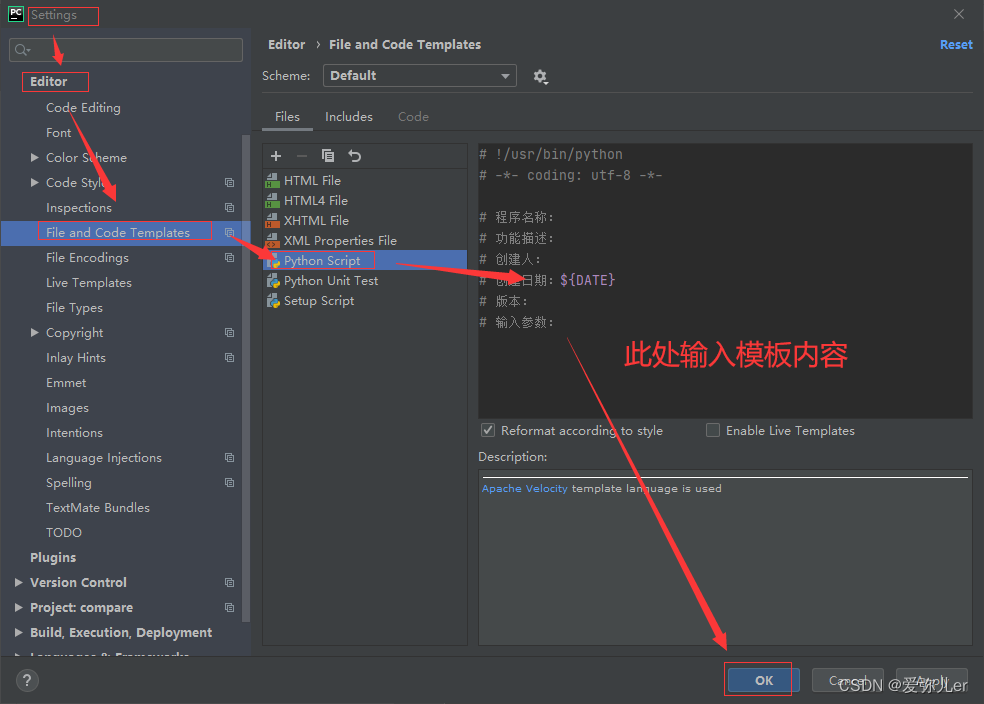The height and width of the screenshot is (704, 984).
Task: Select Python Script template name
Action: tap(322, 261)
